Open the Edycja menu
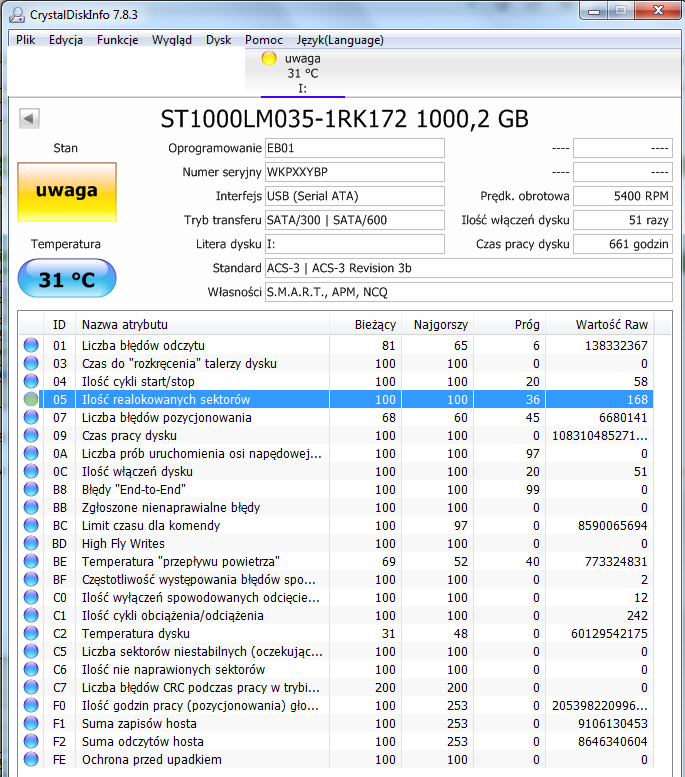The image size is (685, 777). pyautogui.click(x=66, y=40)
